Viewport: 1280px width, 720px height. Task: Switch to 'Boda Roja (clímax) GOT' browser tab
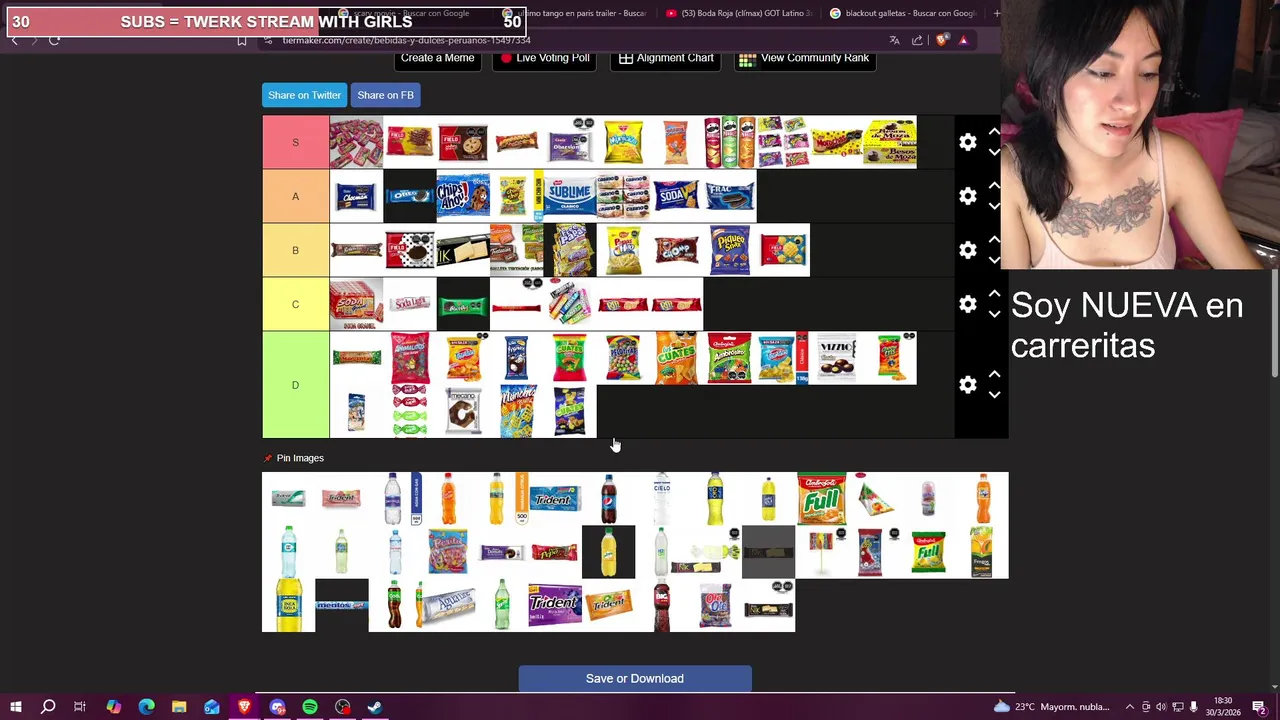coord(738,13)
